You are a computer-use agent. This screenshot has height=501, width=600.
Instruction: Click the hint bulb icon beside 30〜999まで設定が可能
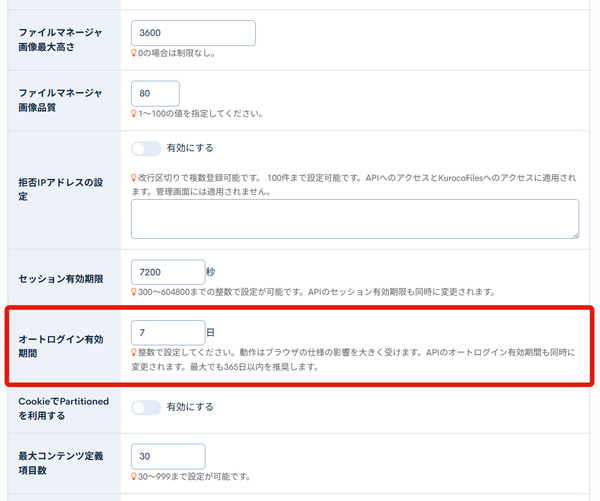tap(134, 477)
